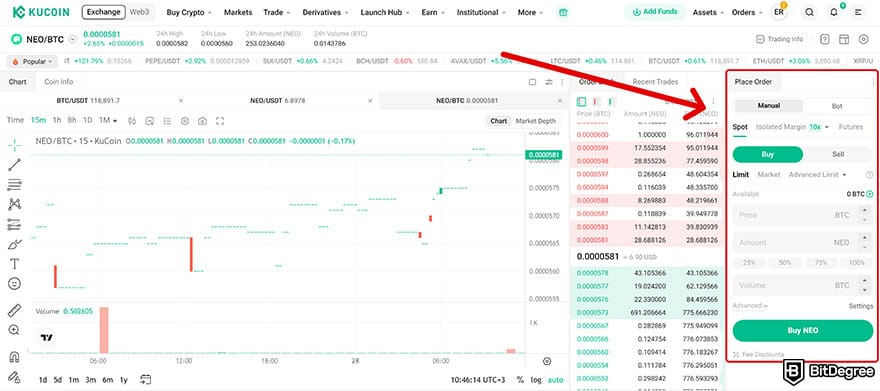
Task: Switch to Recent Trades tab
Action: click(655, 82)
